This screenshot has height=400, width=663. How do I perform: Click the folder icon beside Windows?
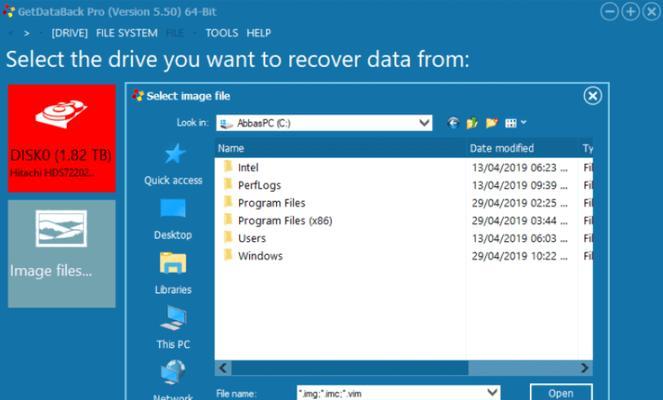click(x=228, y=255)
